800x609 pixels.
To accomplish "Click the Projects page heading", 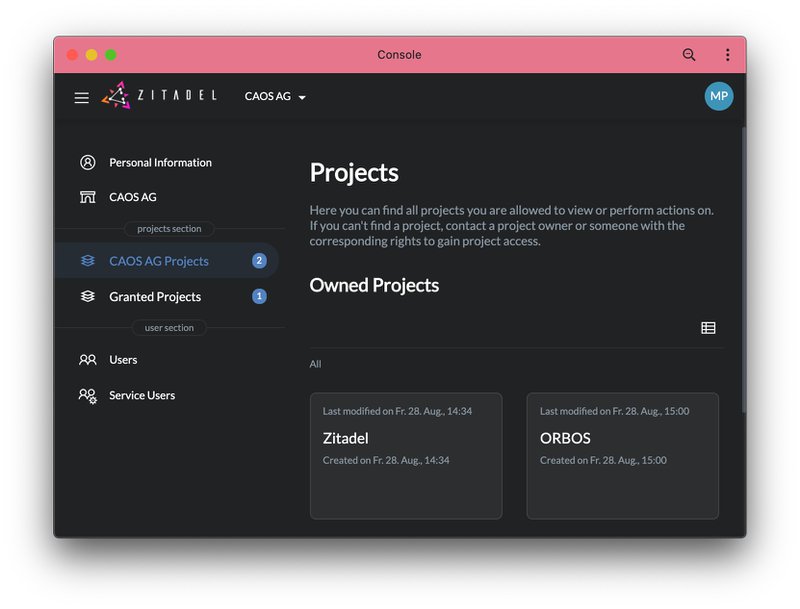I will pos(354,172).
